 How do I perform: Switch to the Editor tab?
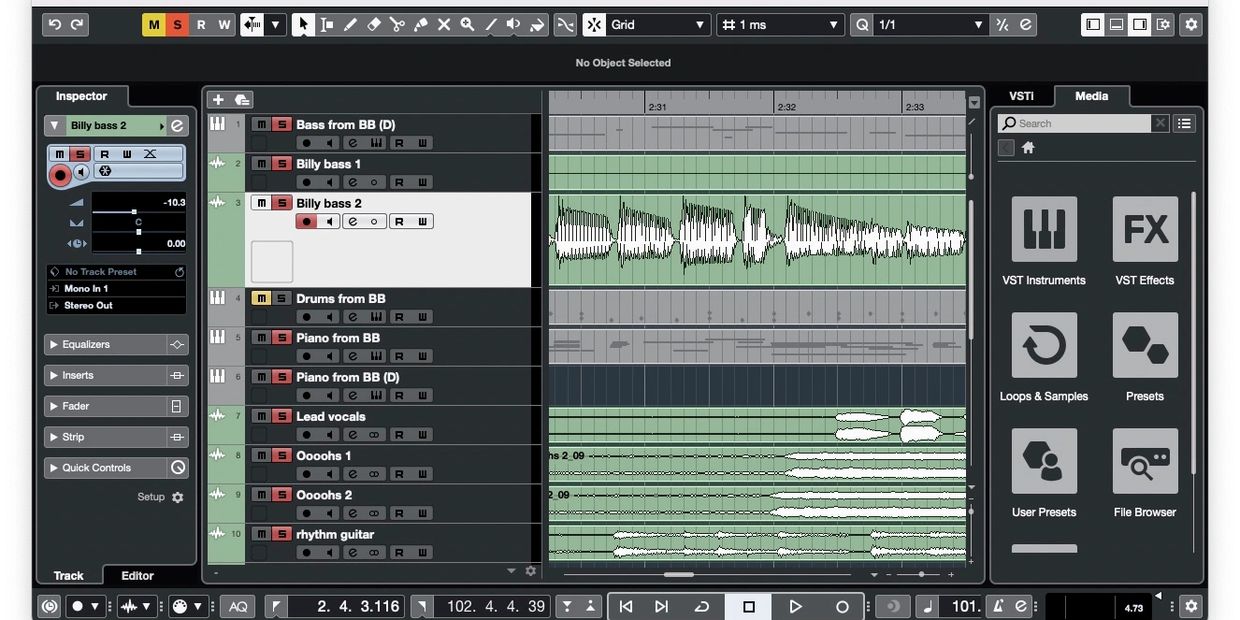click(x=137, y=576)
